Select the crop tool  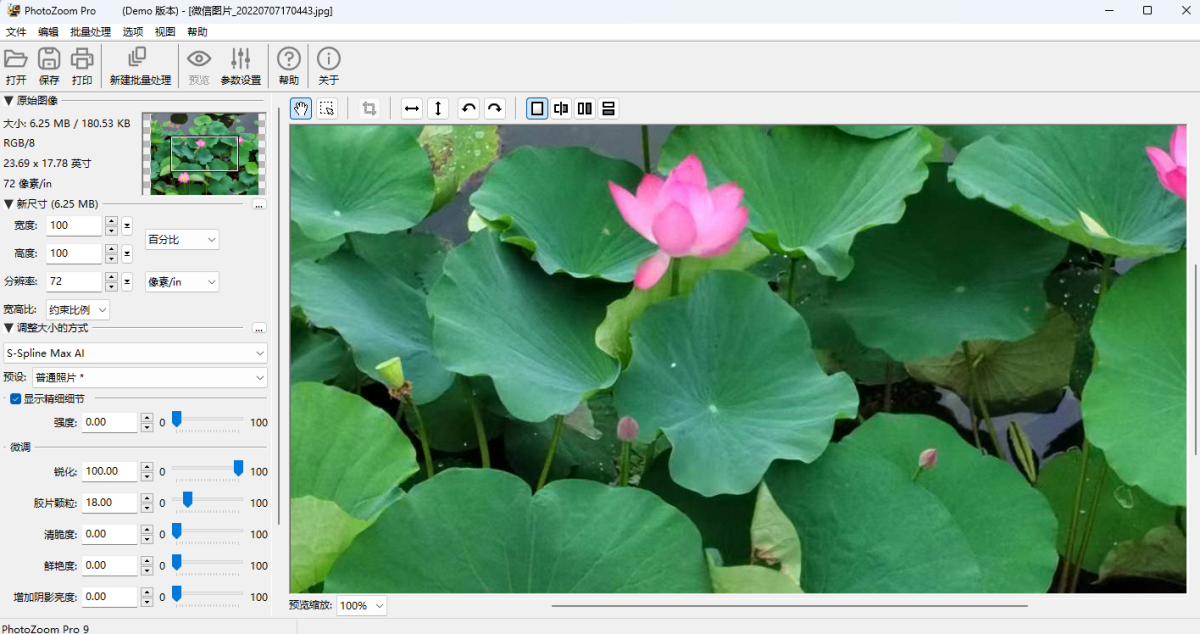point(369,109)
